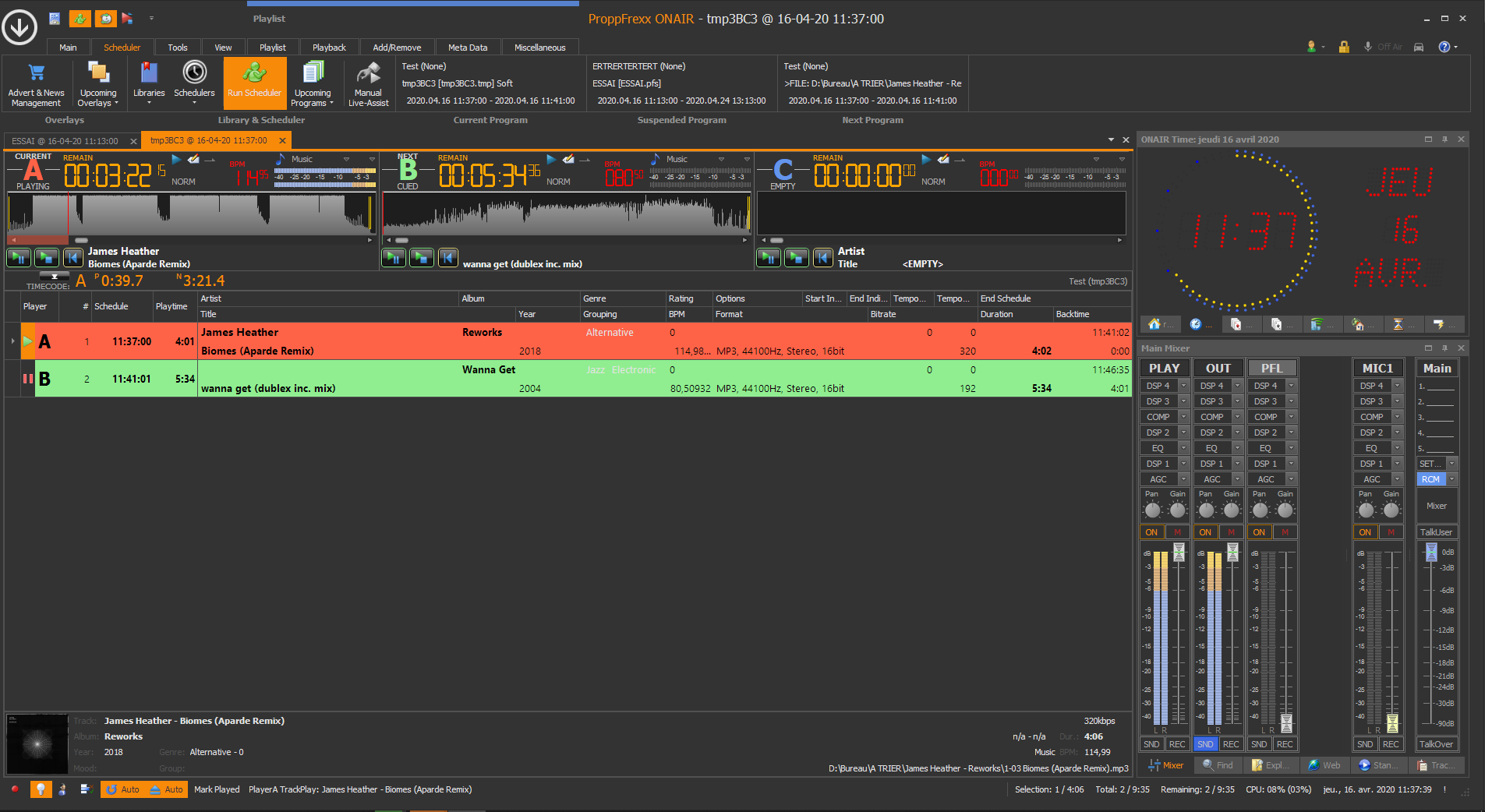The image size is (1485, 812).
Task: Open the RCM dropdown arrow in Main strip
Action: pyautogui.click(x=1452, y=479)
